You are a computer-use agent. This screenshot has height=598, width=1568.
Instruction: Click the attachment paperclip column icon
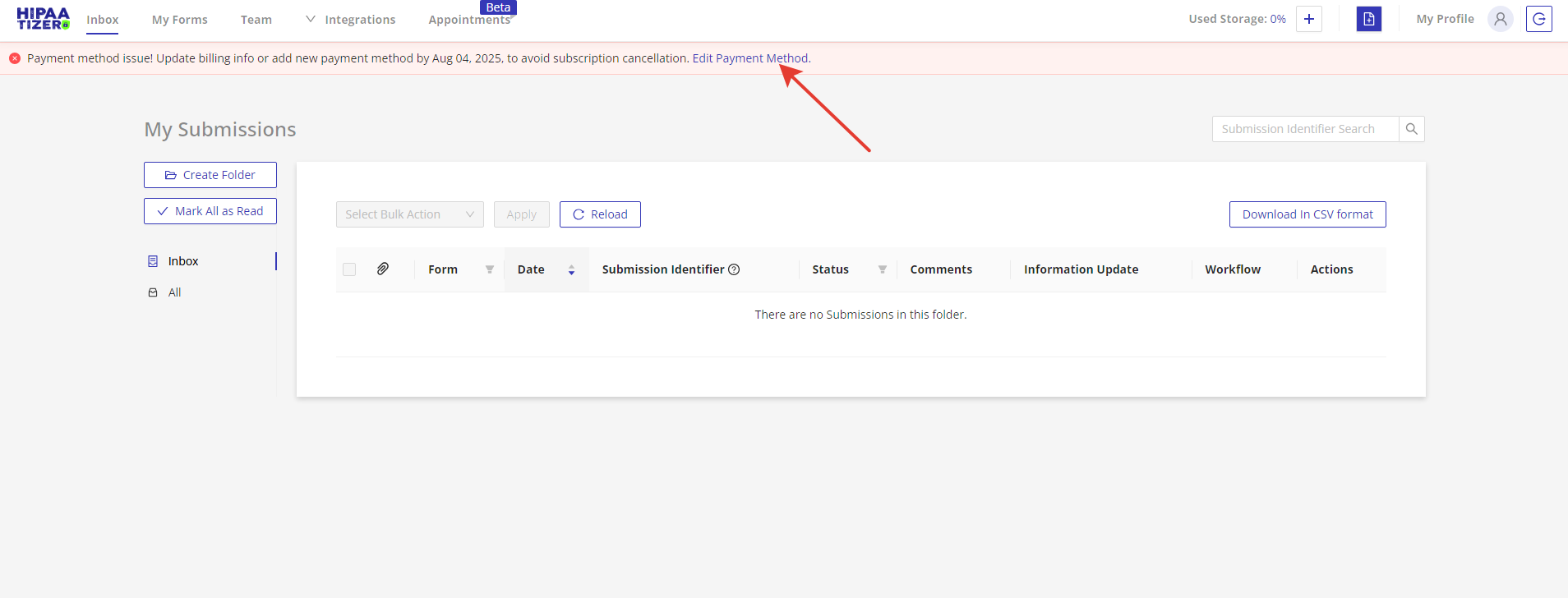[x=383, y=269]
